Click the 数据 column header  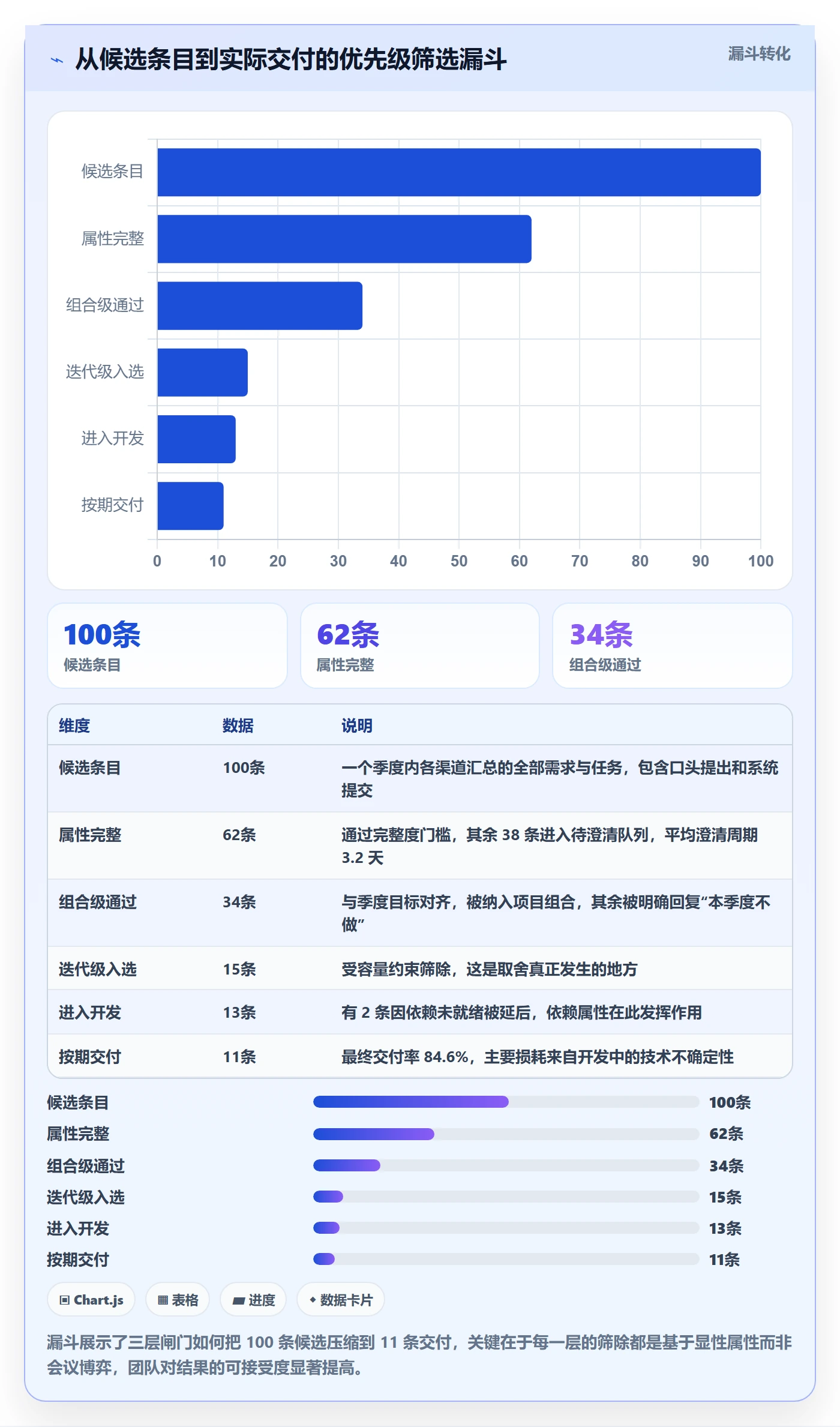(238, 726)
